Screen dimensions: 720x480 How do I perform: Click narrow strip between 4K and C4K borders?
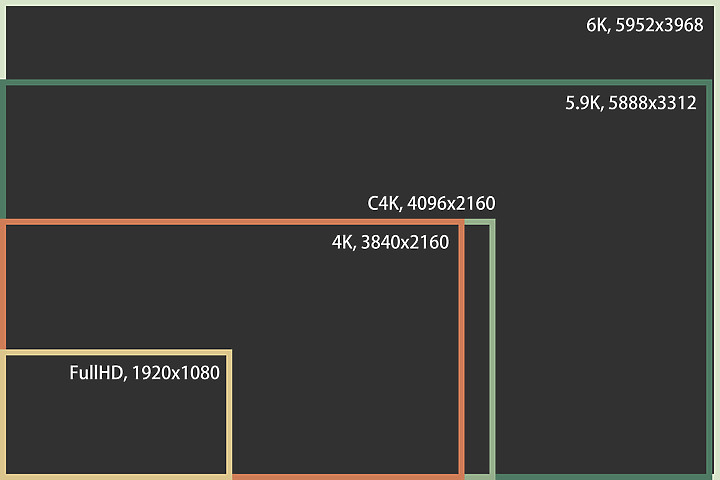coord(477,349)
